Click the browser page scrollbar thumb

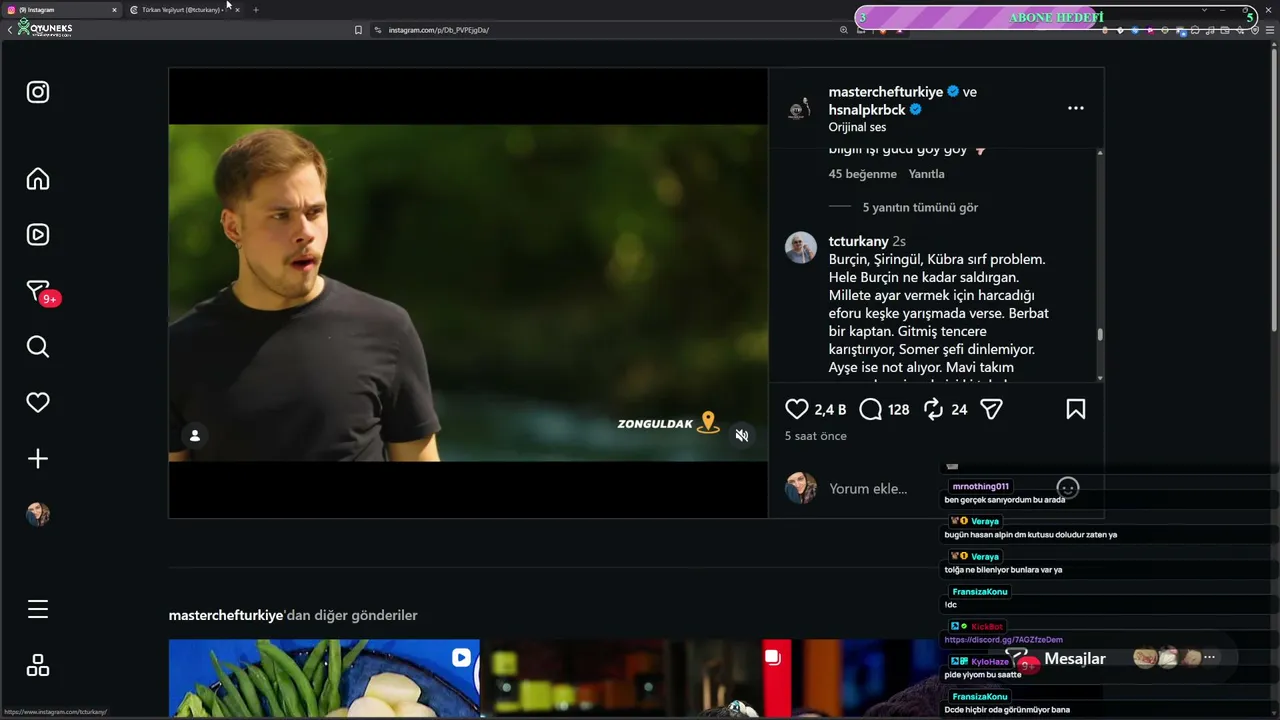coord(1273,188)
